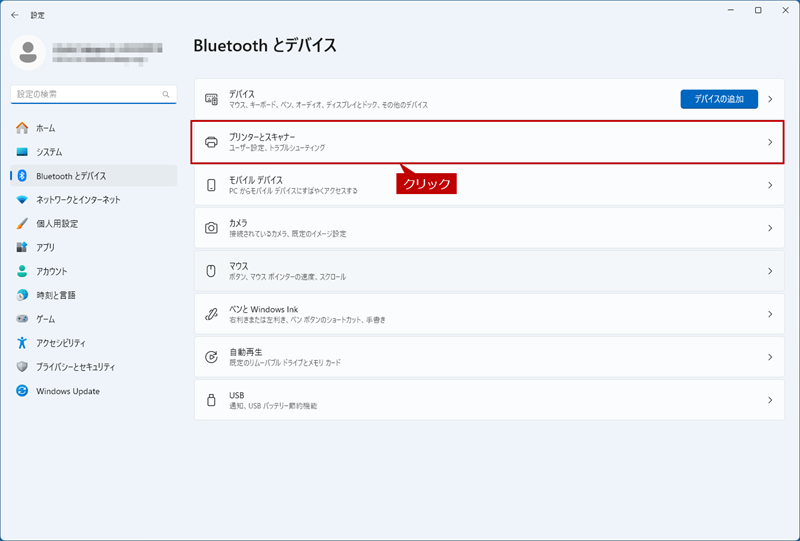The image size is (800, 541).
Task: Click the pen icon in Windows Ink row
Action: (x=211, y=314)
